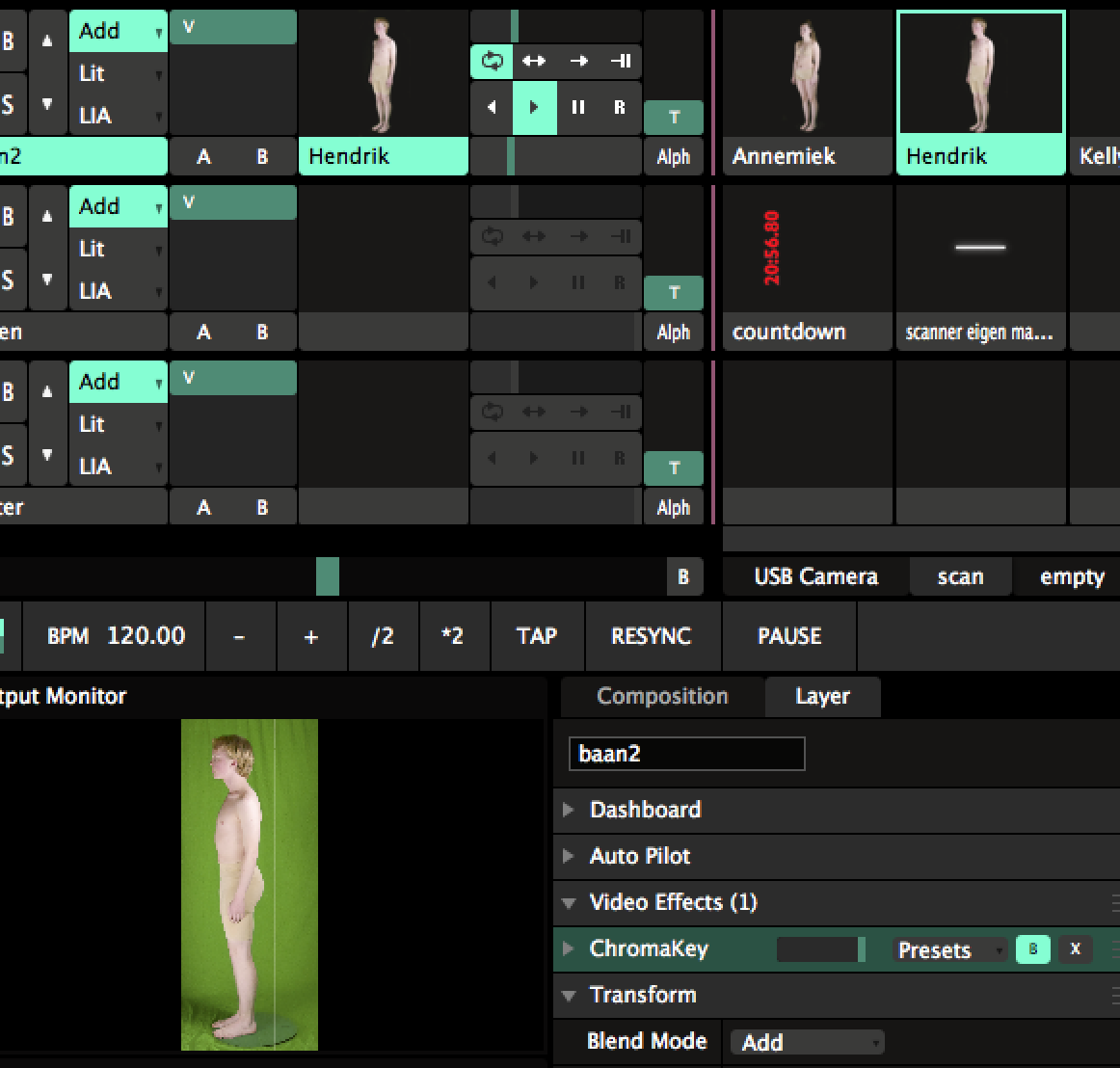Enable random playback R on Hendrik layer
Image resolution: width=1120 pixels, height=1068 pixels.
tap(620, 107)
